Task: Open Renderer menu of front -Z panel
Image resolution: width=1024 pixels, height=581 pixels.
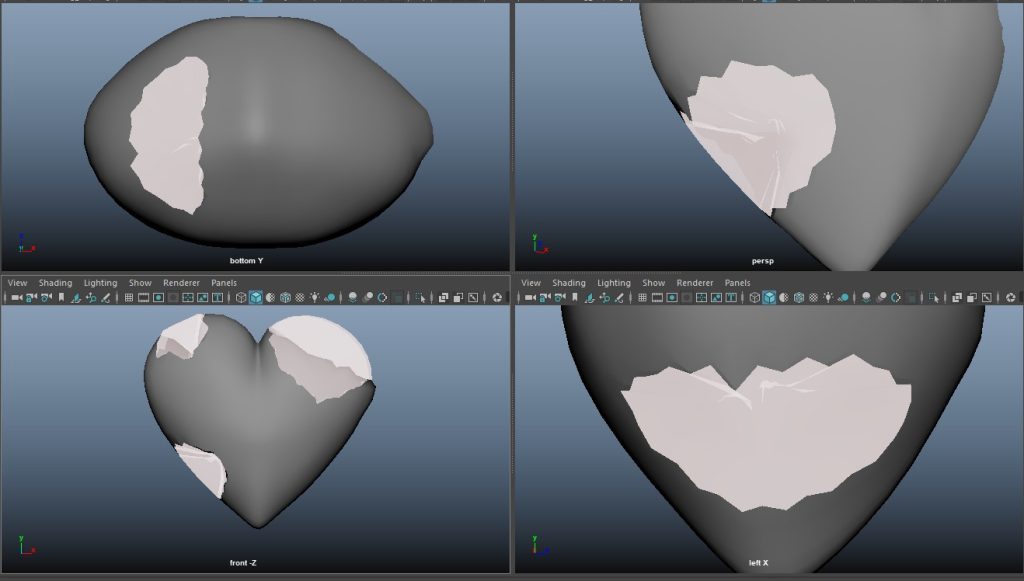Action: [181, 283]
